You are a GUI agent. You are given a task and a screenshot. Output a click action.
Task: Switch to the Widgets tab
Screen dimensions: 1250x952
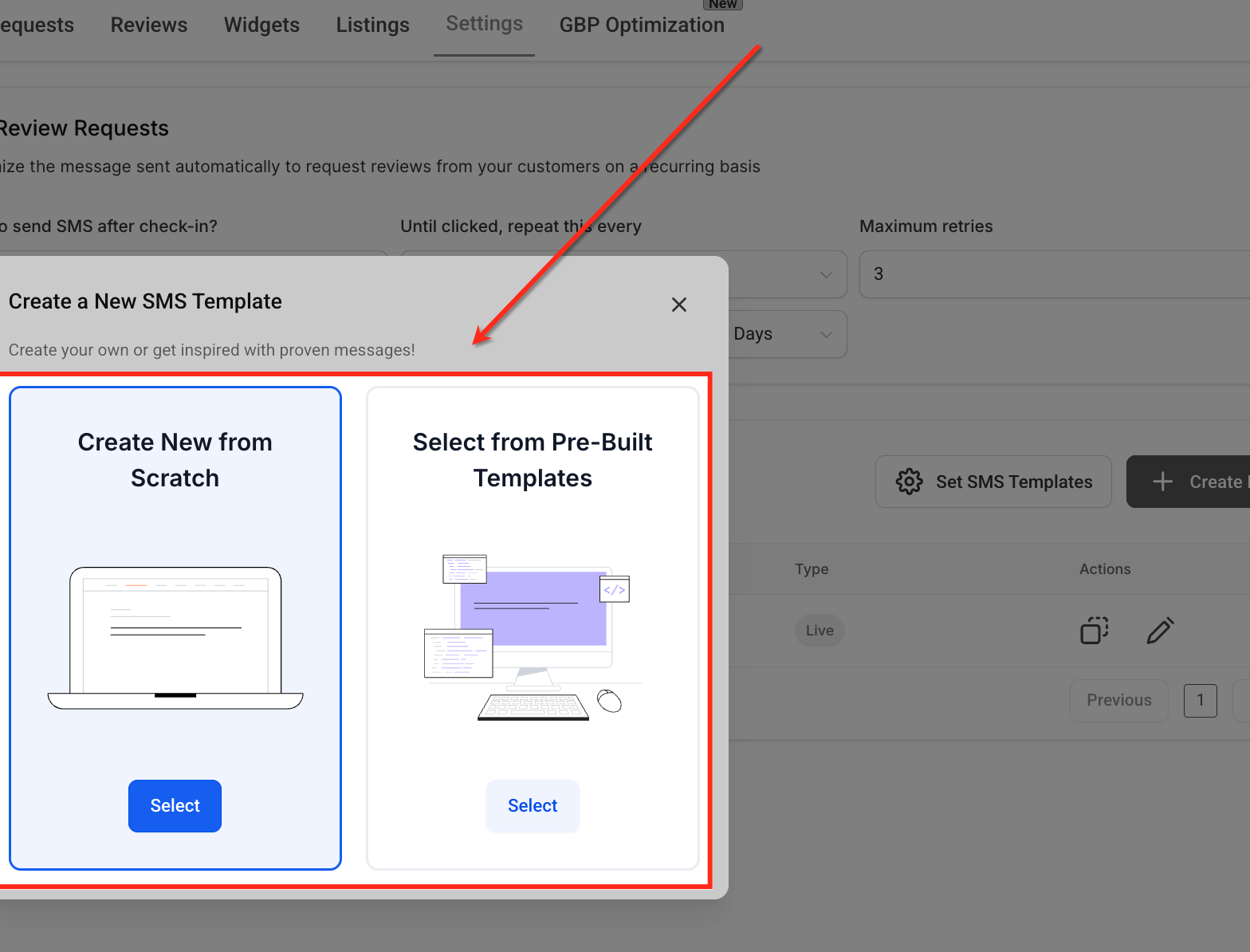(x=261, y=25)
